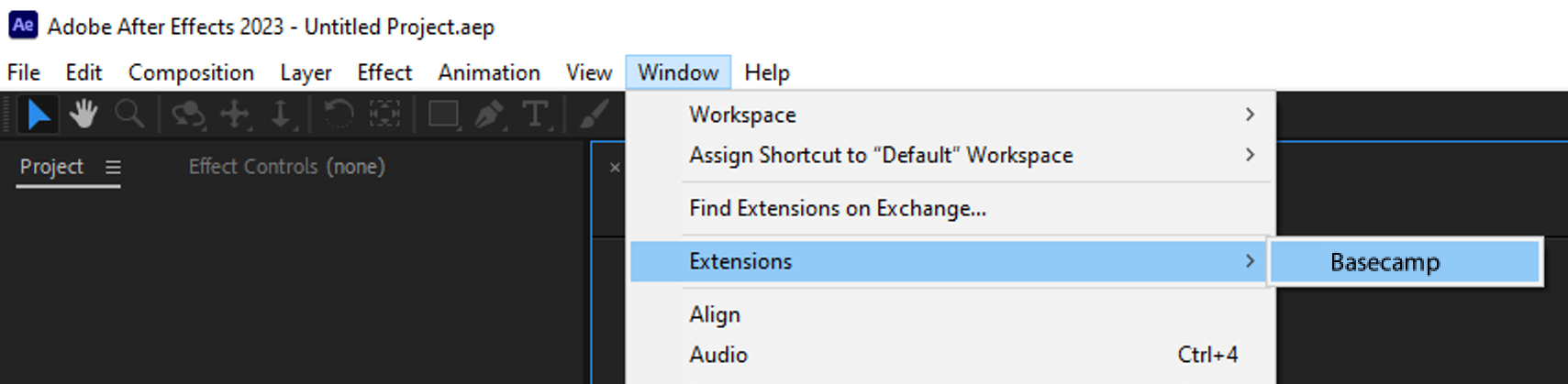Select the Orbit camera tool
The height and width of the screenshot is (384, 1568).
[188, 115]
